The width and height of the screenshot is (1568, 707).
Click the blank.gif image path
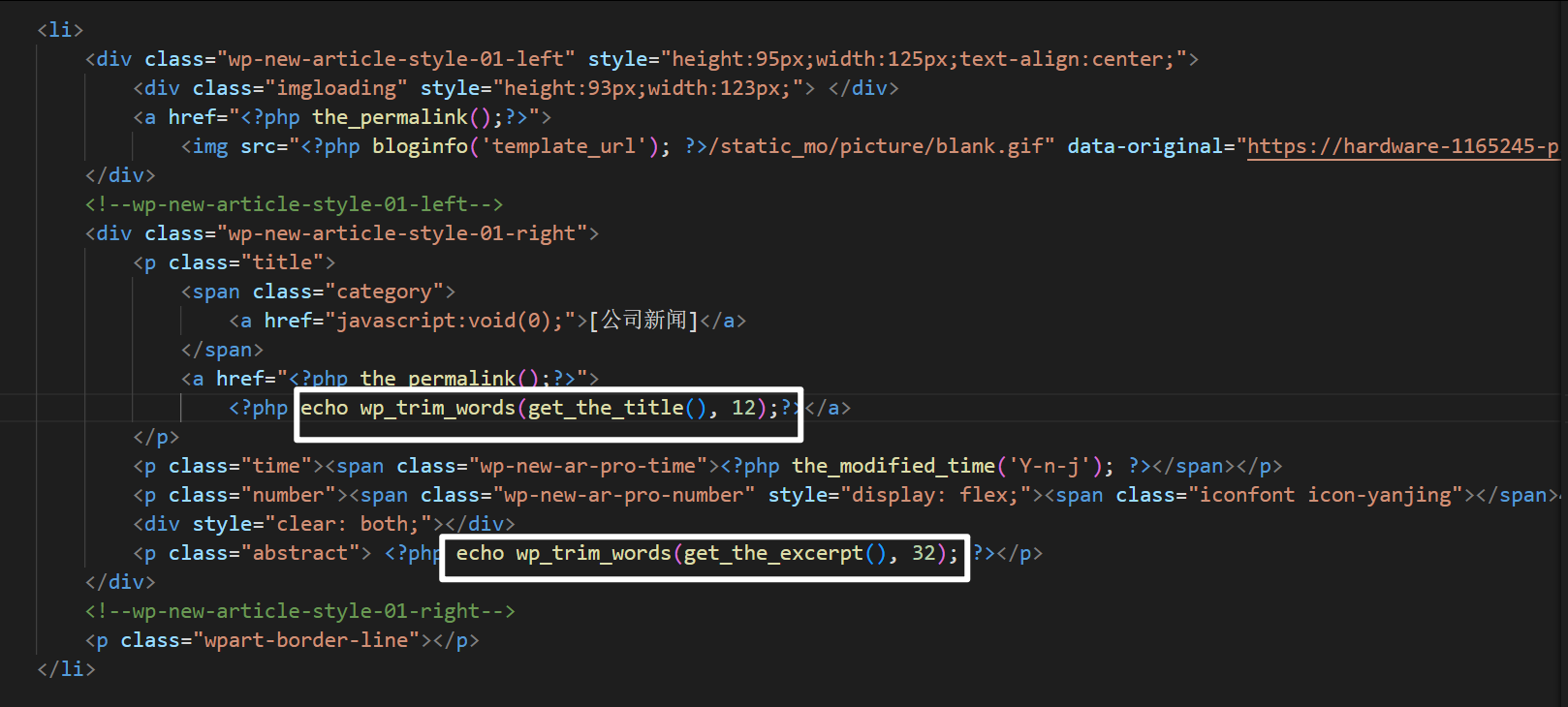pos(882,146)
